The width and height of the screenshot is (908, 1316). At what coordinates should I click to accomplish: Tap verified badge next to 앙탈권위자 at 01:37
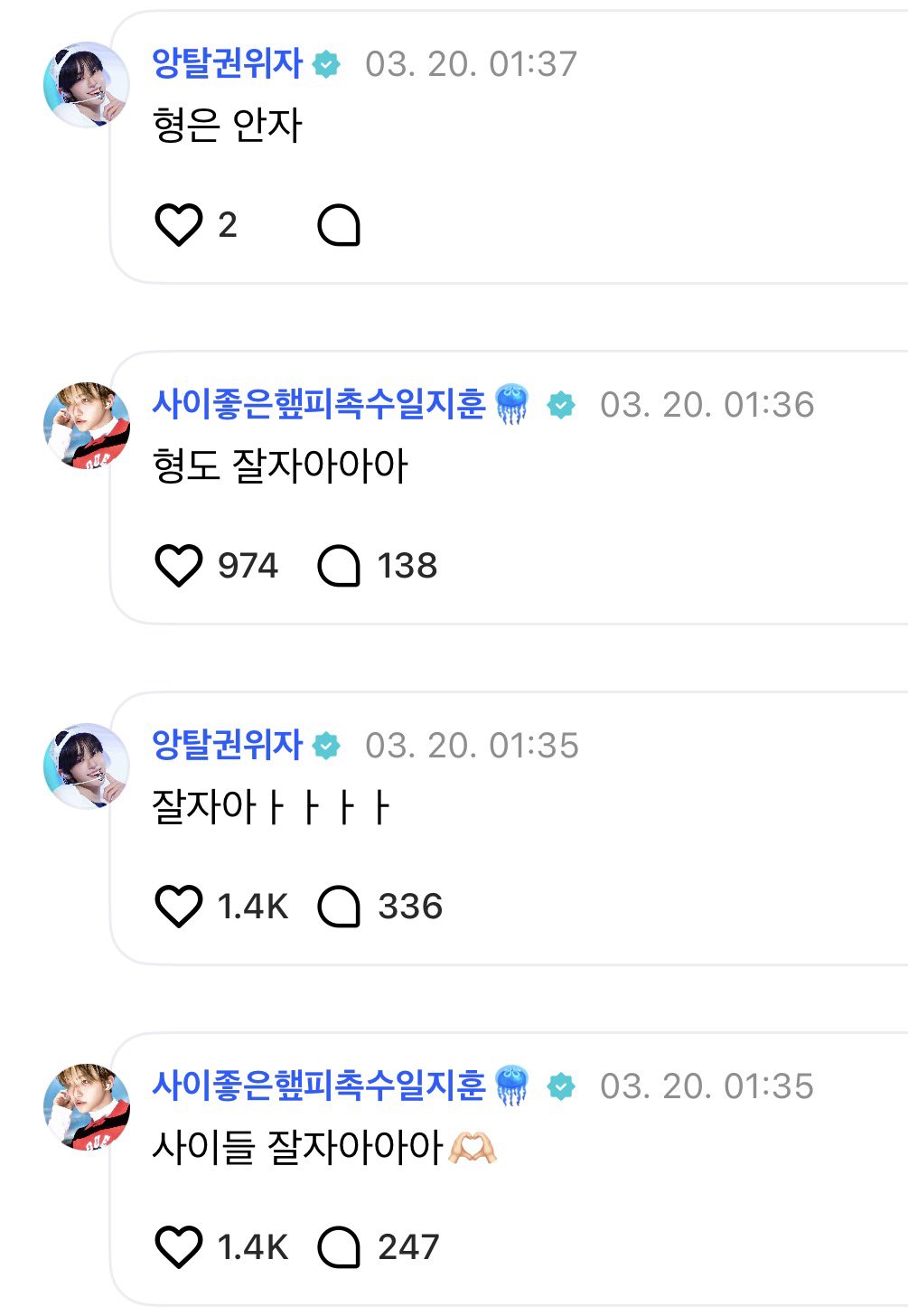(326, 64)
